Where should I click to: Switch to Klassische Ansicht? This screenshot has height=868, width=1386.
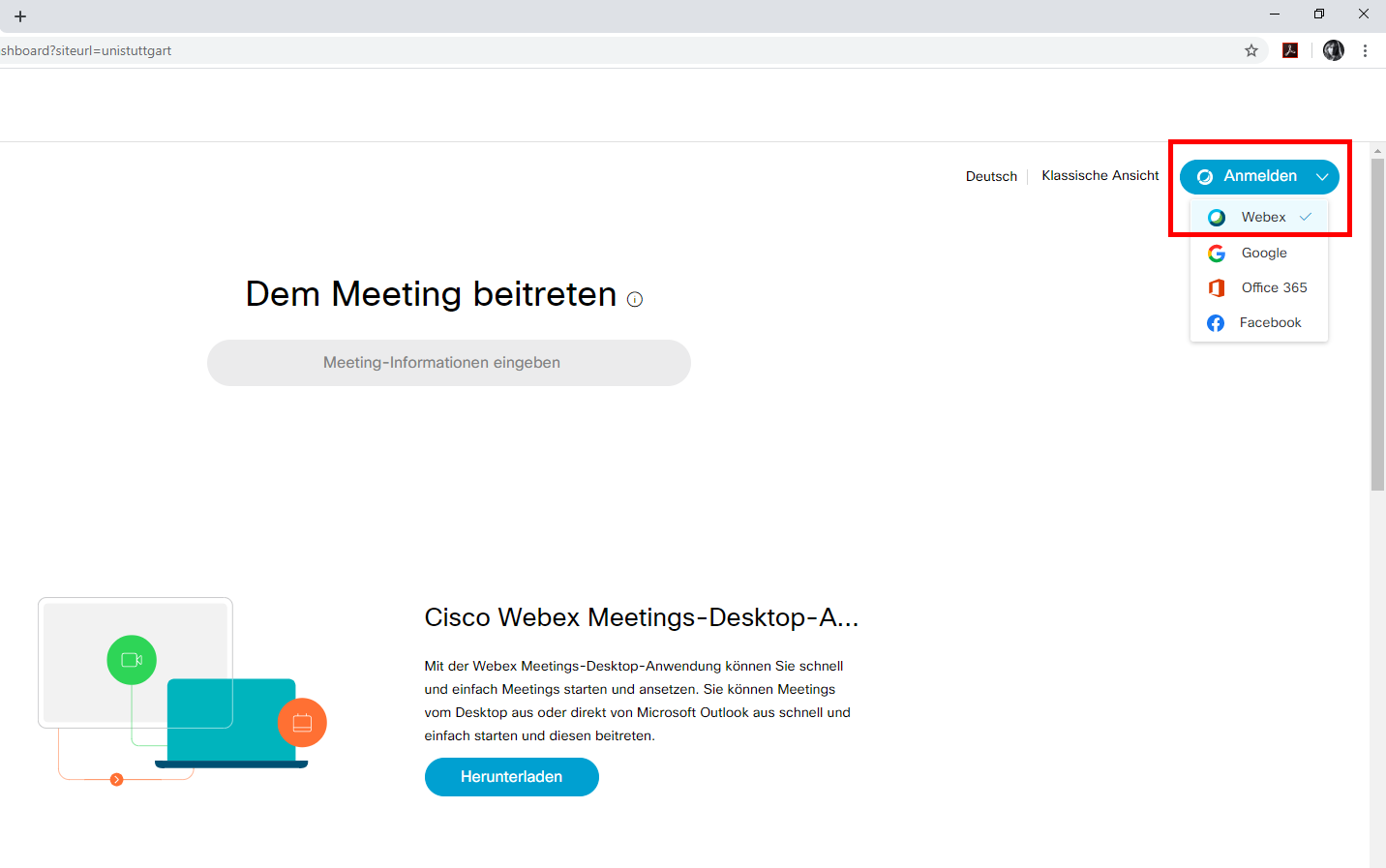click(1100, 175)
